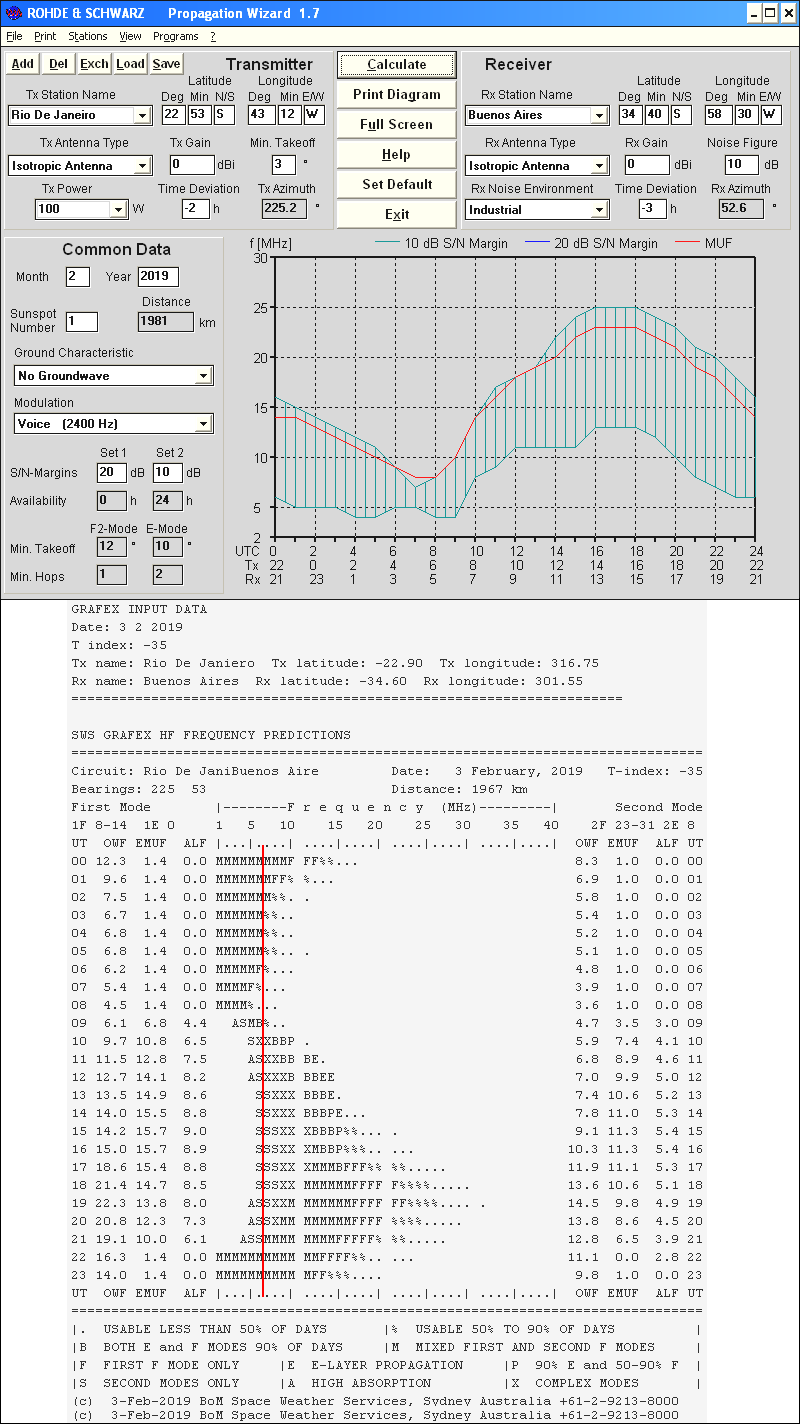Click the Tx Gain input field

(192, 164)
